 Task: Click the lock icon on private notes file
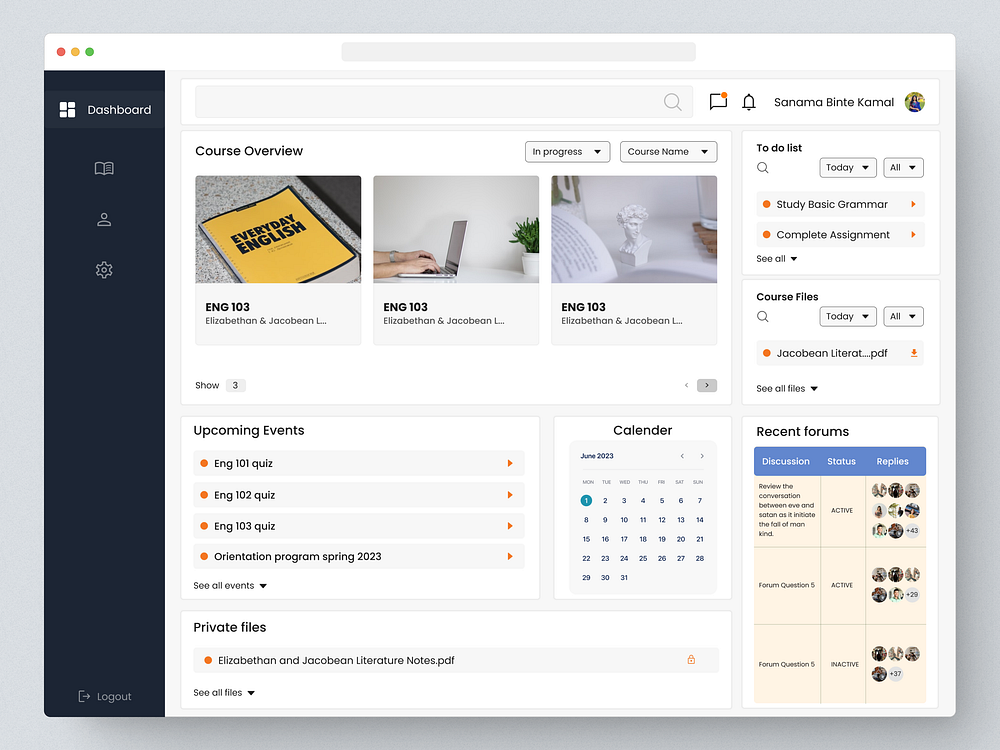click(x=691, y=660)
